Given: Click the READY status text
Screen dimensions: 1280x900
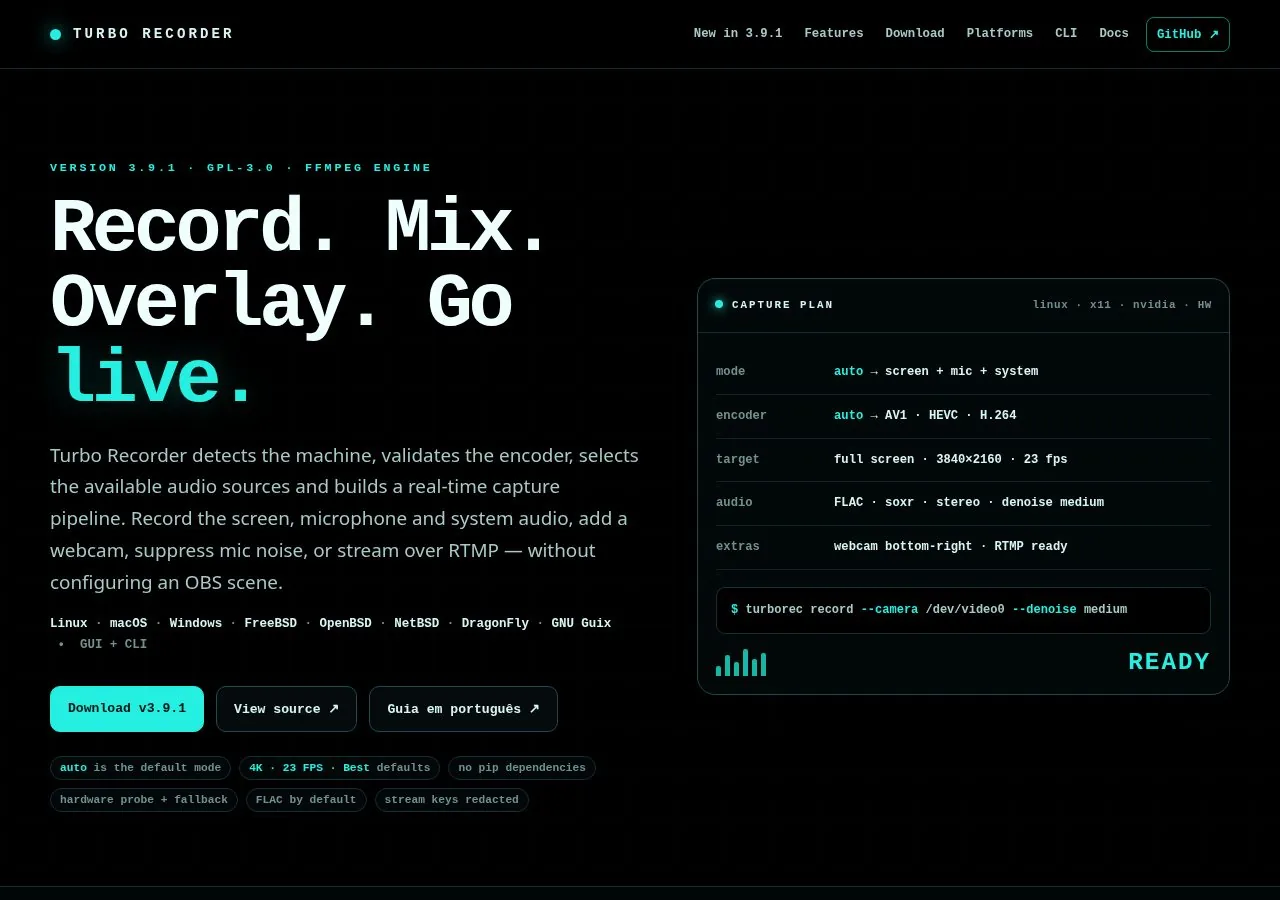Looking at the screenshot, I should 1169,662.
